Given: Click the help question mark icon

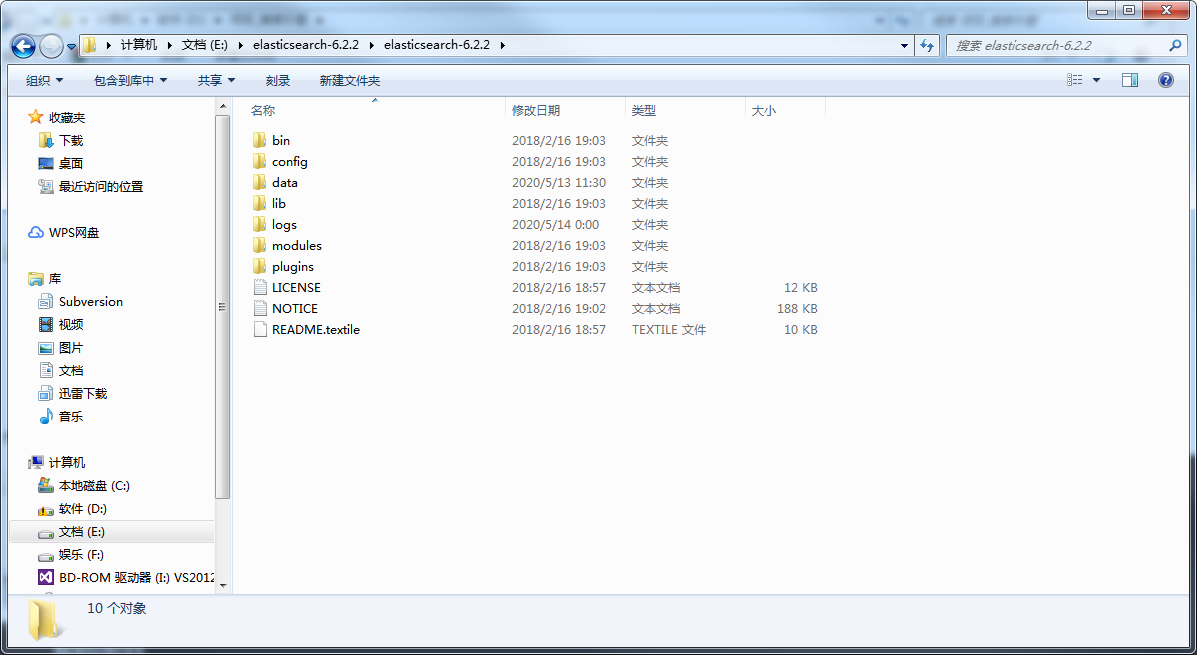Looking at the screenshot, I should tap(1166, 79).
